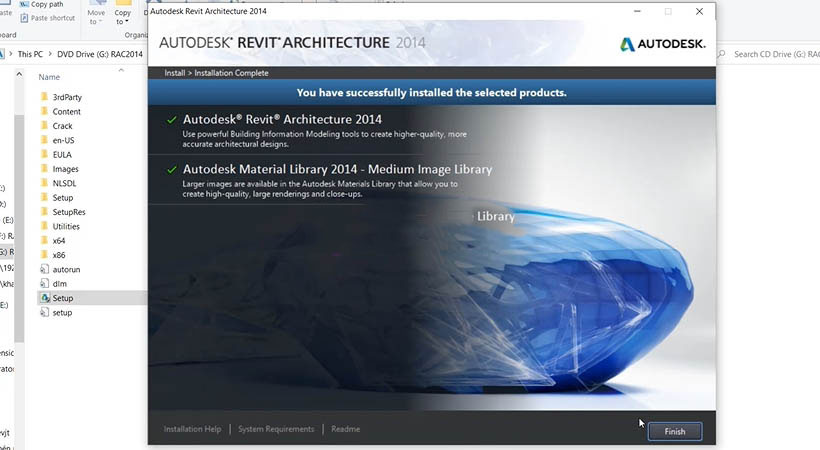Click the Finish button
The width and height of the screenshot is (820, 450).
click(x=674, y=431)
